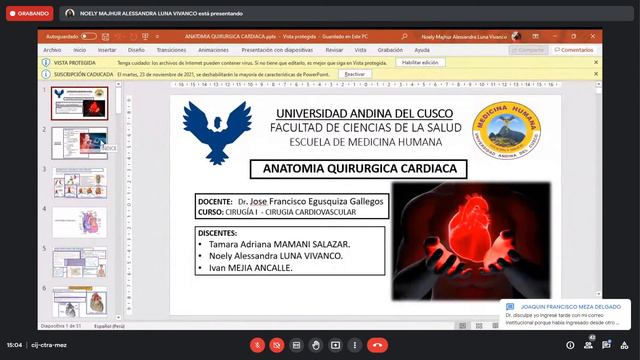Click slide editor vertical scrollbar up arrow

[x=598, y=84]
